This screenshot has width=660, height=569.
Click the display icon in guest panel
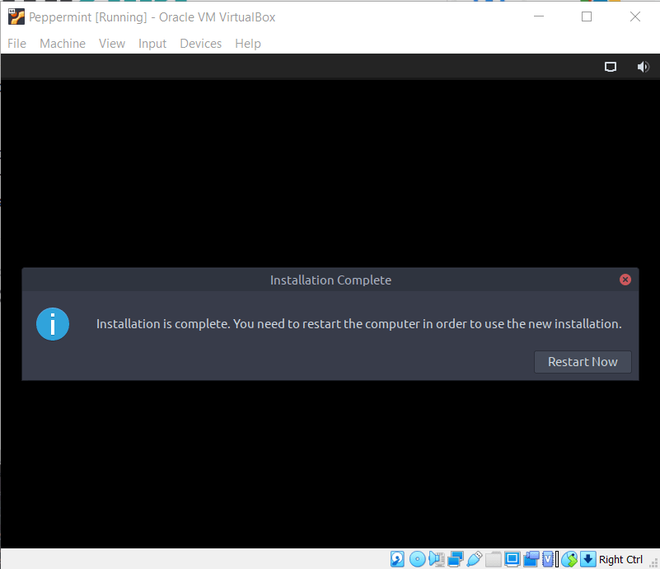(610, 67)
